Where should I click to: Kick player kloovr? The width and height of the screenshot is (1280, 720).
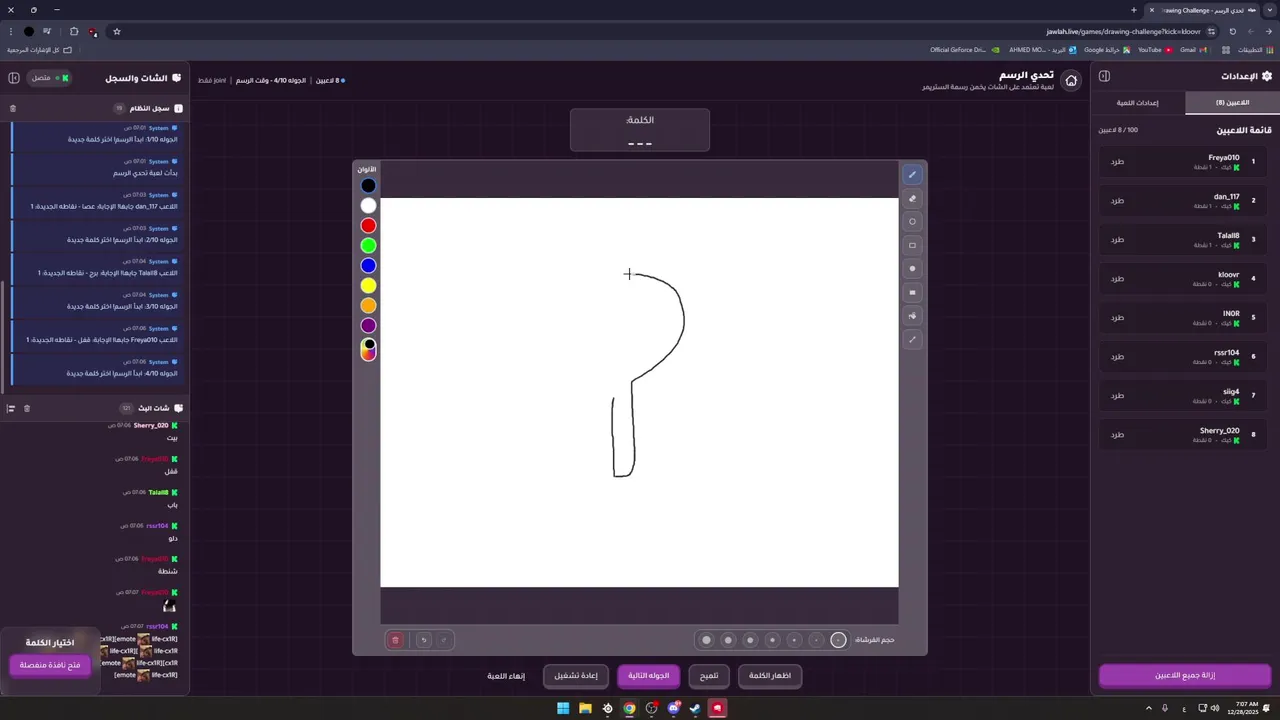pos(1117,278)
